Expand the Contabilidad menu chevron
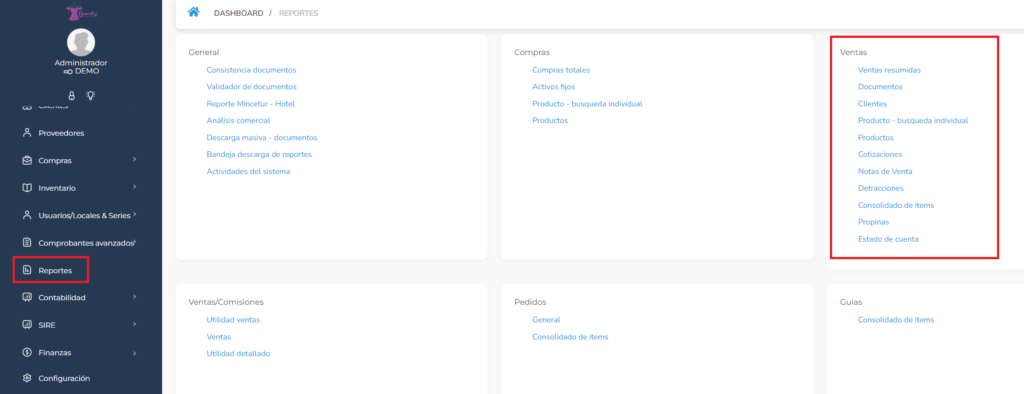This screenshot has width=1024, height=394. (x=134, y=297)
